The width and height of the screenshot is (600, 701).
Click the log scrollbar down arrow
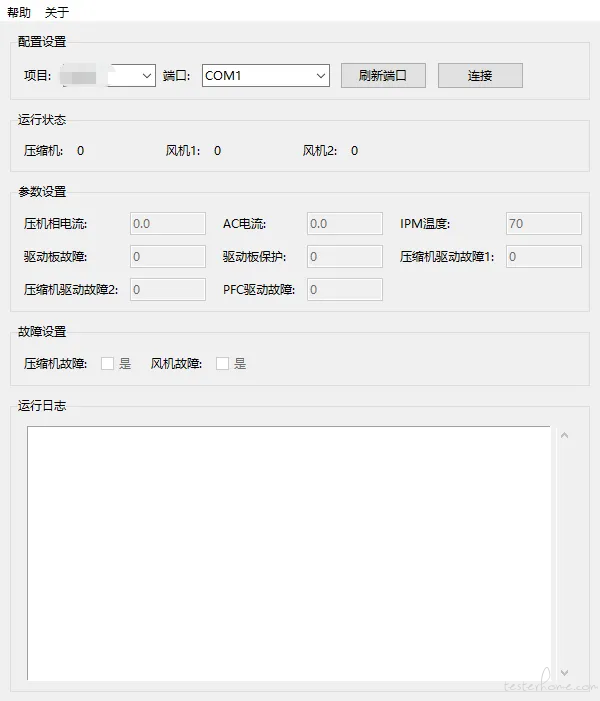point(564,673)
